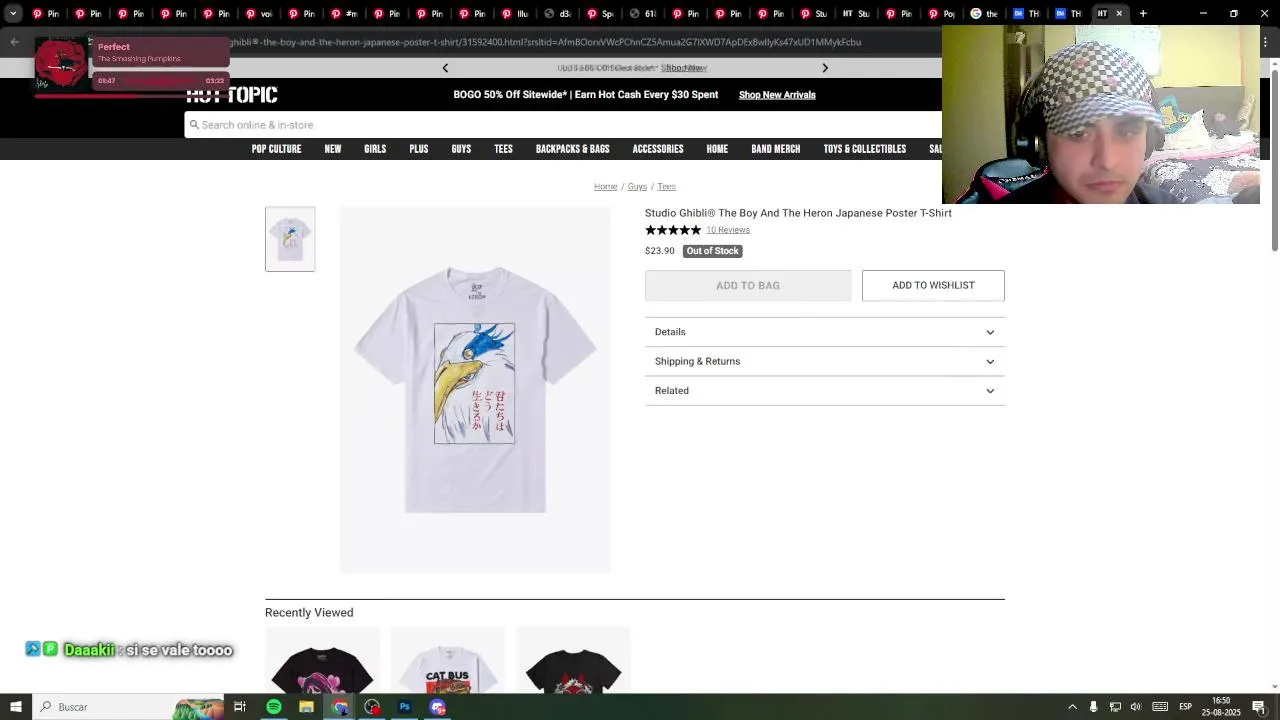
Task: Open the tab search dropdown arrow
Action: (x=13, y=13)
